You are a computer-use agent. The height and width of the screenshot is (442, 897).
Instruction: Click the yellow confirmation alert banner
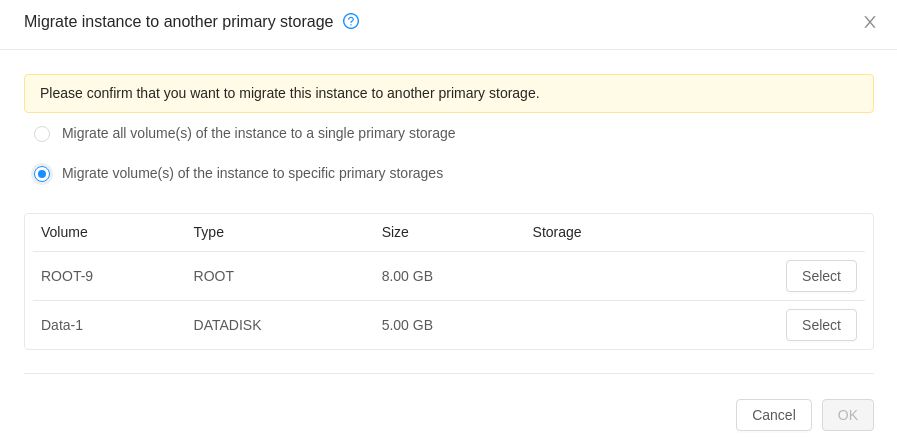pyautogui.click(x=448, y=93)
